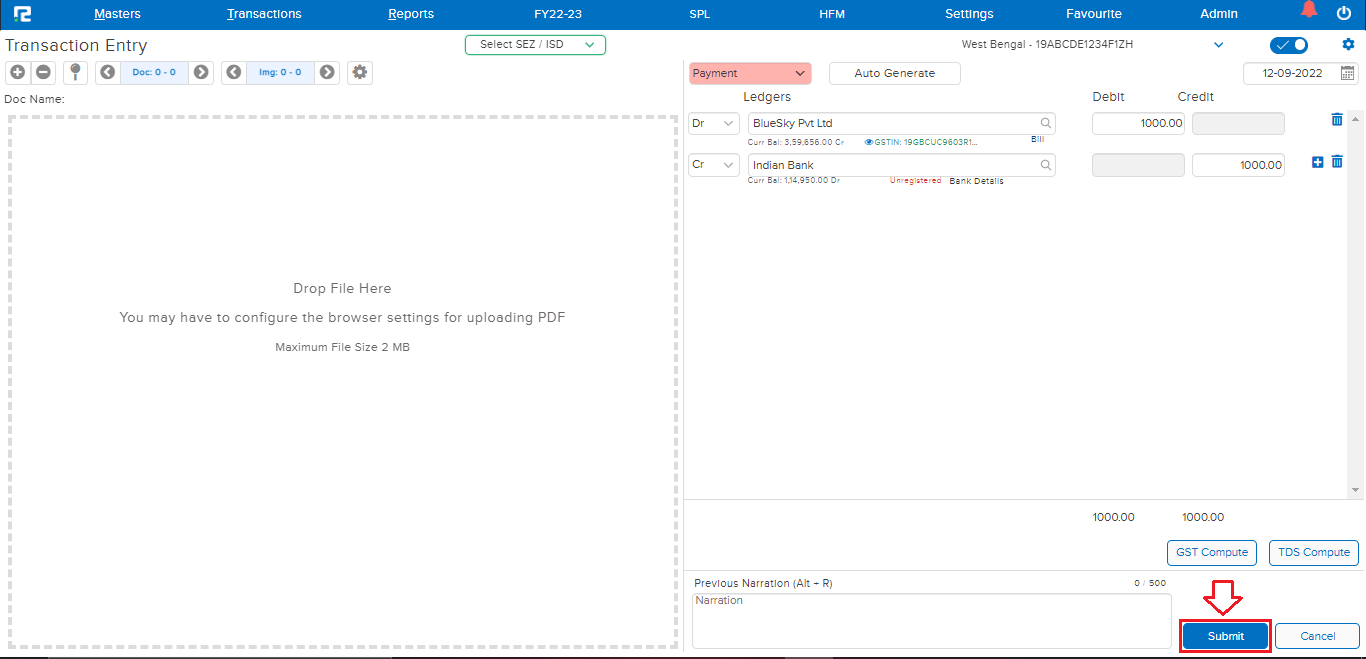Viewport: 1366px width, 659px height.
Task: Go to next document with right arrow
Action: [201, 72]
